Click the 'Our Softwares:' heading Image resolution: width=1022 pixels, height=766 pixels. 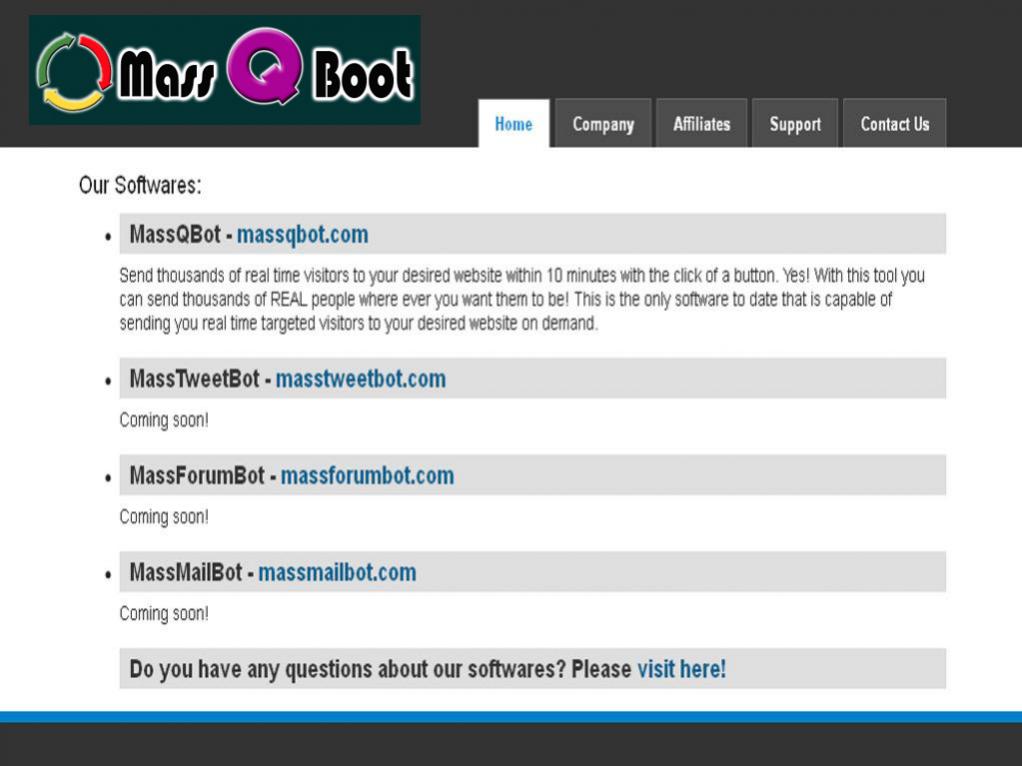(140, 185)
